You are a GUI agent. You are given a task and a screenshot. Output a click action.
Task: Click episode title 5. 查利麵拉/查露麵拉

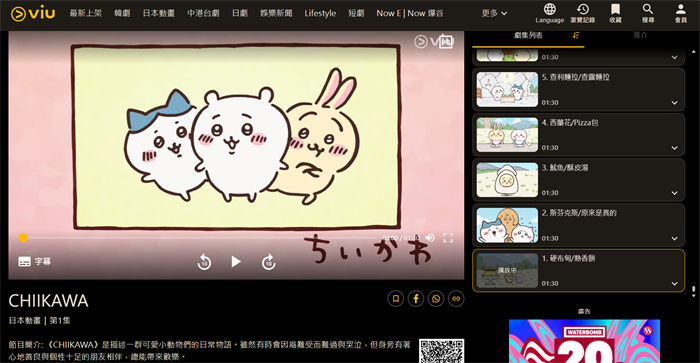pyautogui.click(x=575, y=77)
